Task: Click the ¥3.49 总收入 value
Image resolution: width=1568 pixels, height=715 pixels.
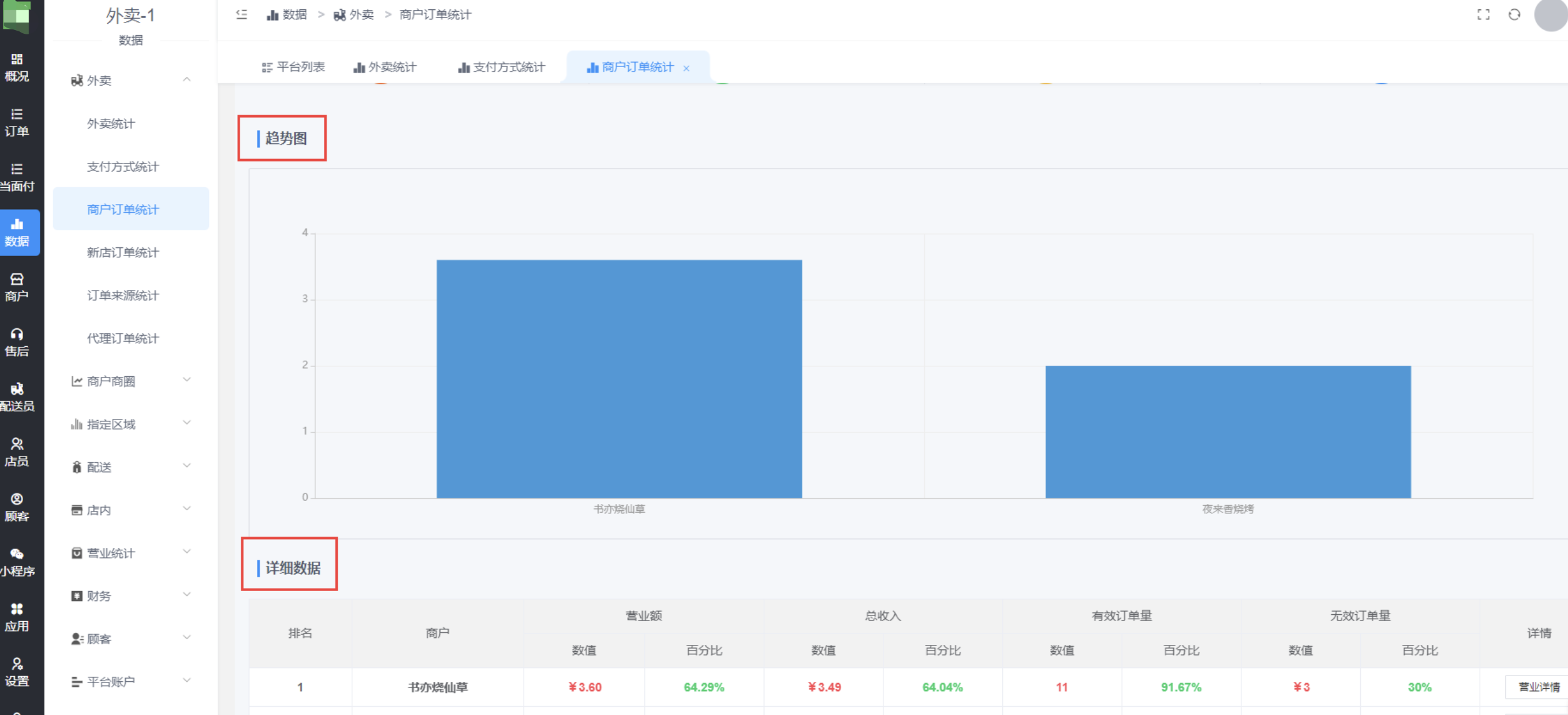Action: pos(823,687)
